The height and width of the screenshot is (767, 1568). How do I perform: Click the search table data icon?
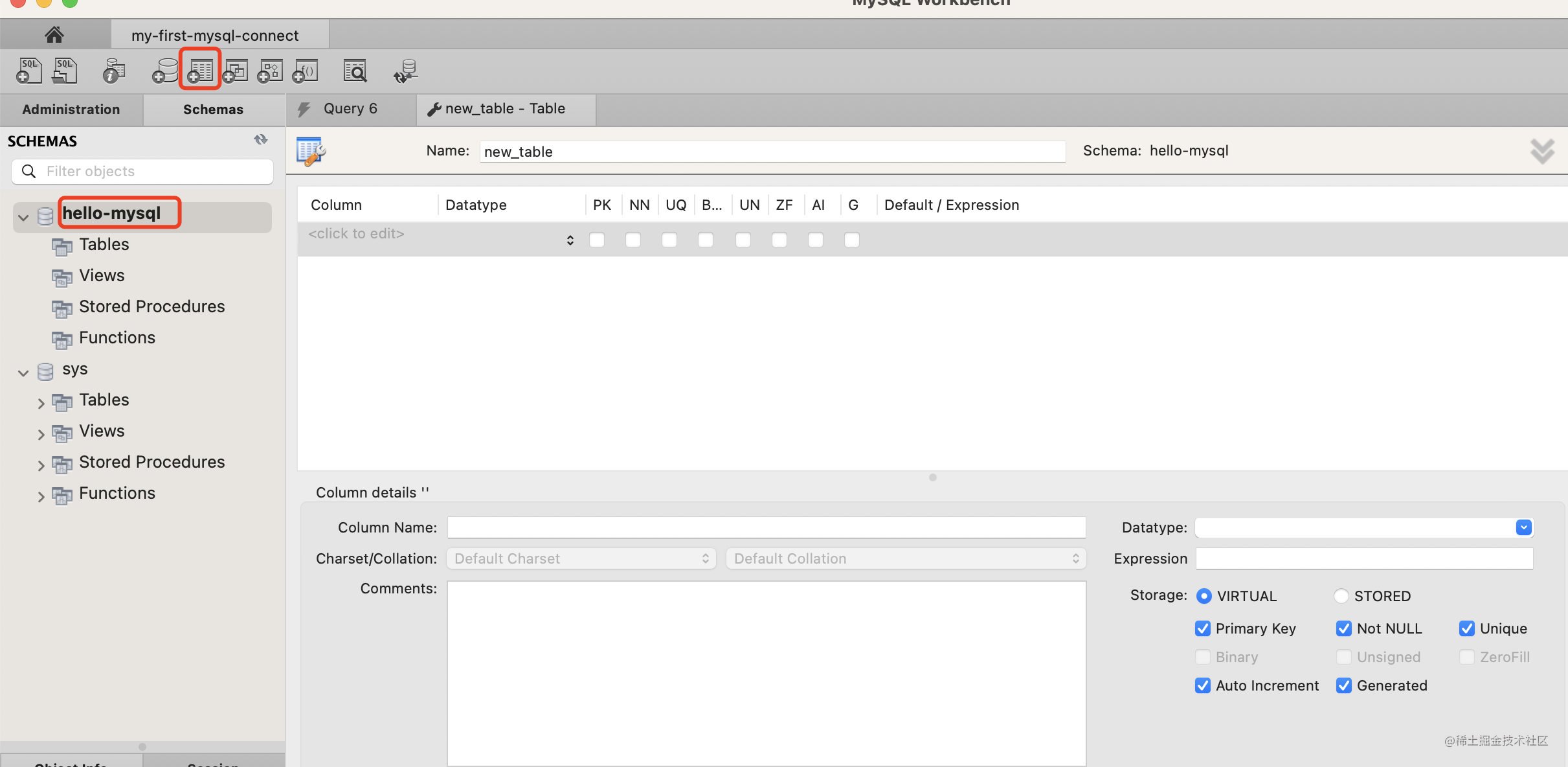(355, 71)
